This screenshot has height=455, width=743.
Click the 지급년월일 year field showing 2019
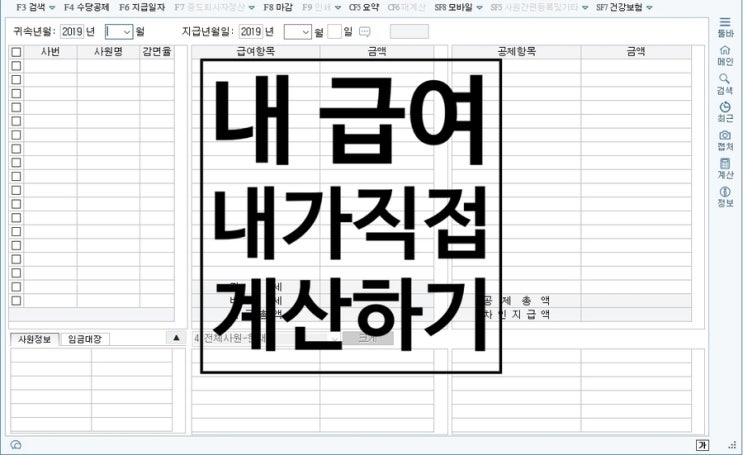click(x=251, y=32)
